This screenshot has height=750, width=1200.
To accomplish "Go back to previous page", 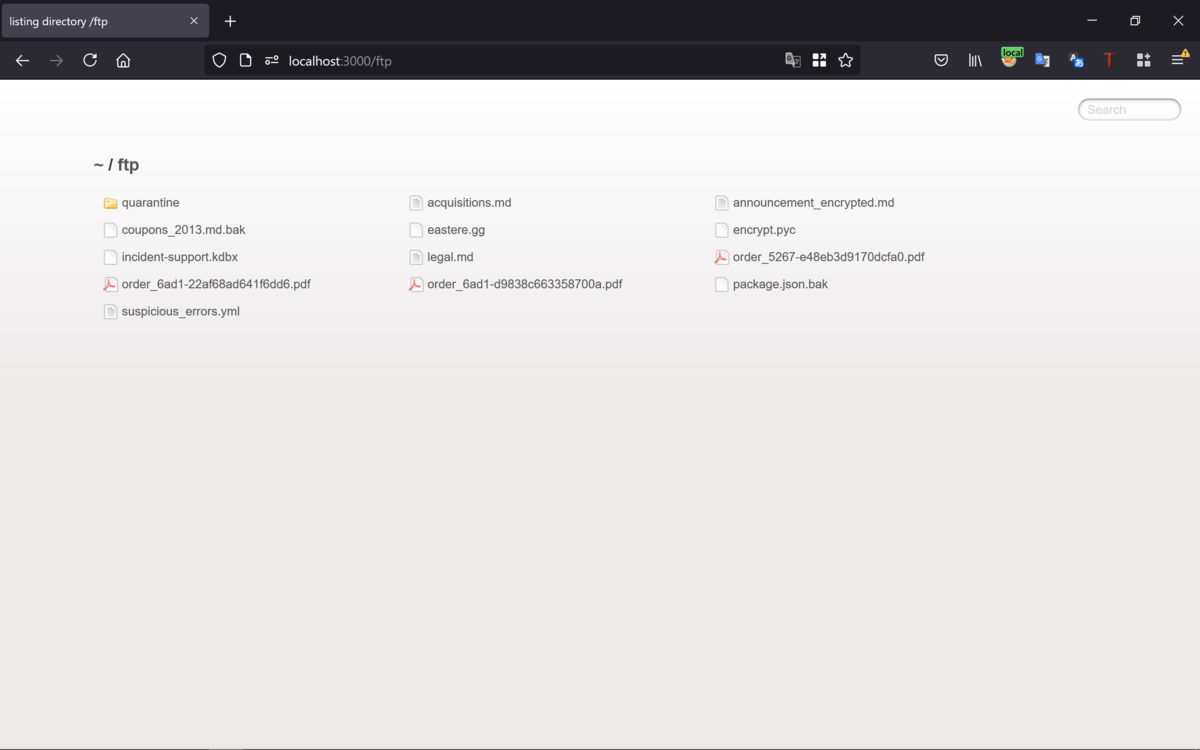I will [x=22, y=61].
